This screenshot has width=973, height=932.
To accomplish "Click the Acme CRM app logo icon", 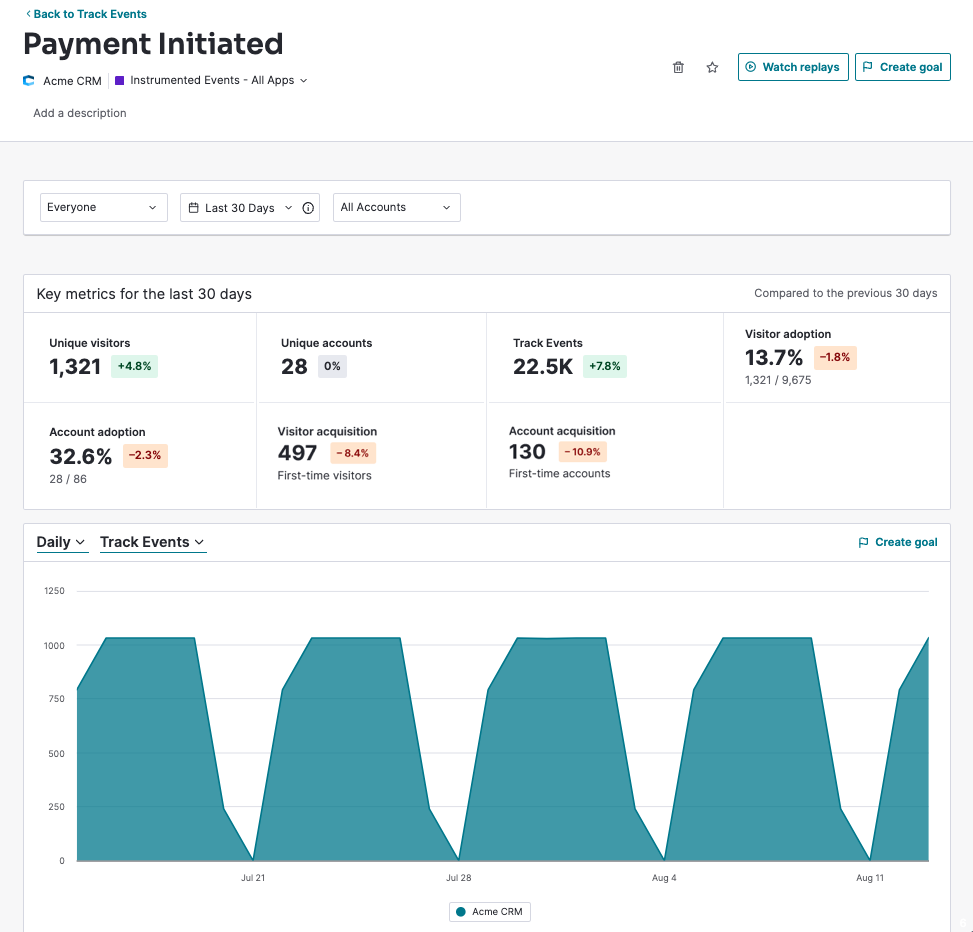I will click(x=29, y=81).
